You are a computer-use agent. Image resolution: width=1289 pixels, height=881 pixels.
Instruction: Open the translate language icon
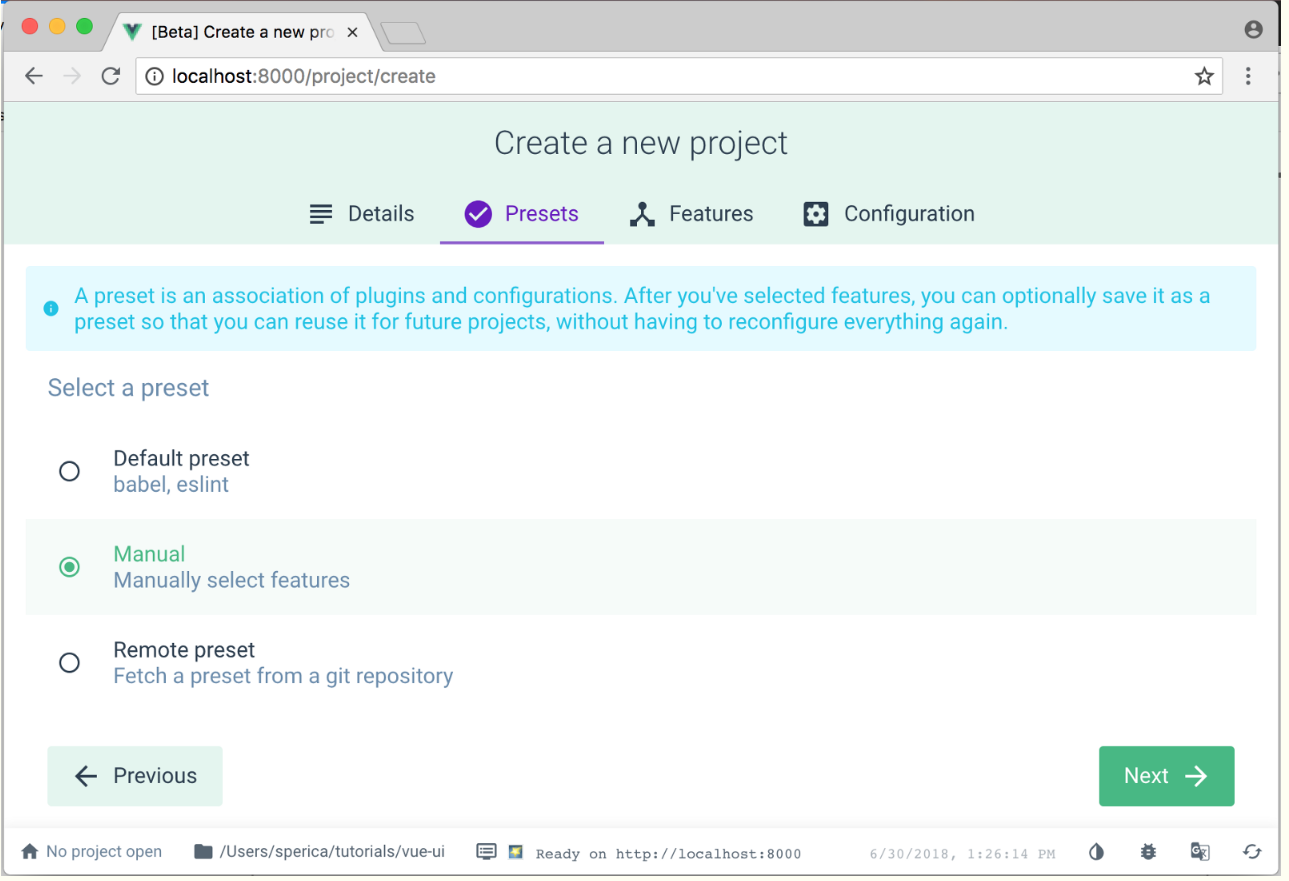[x=1200, y=852]
